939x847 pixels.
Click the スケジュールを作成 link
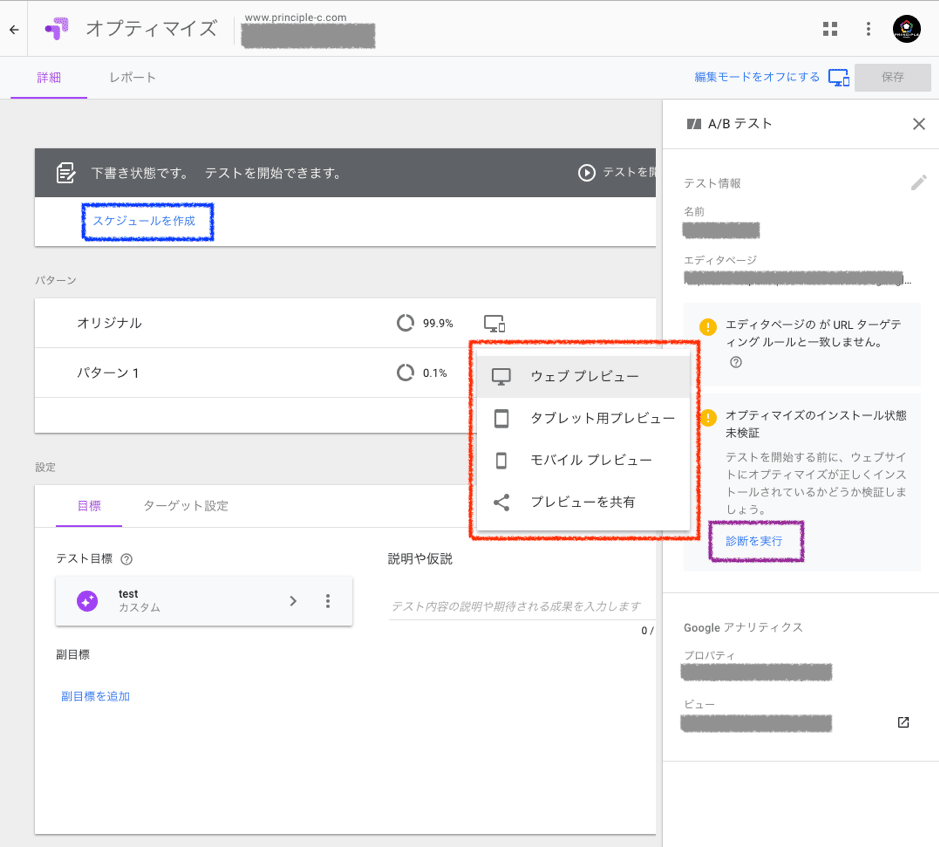coord(144,221)
